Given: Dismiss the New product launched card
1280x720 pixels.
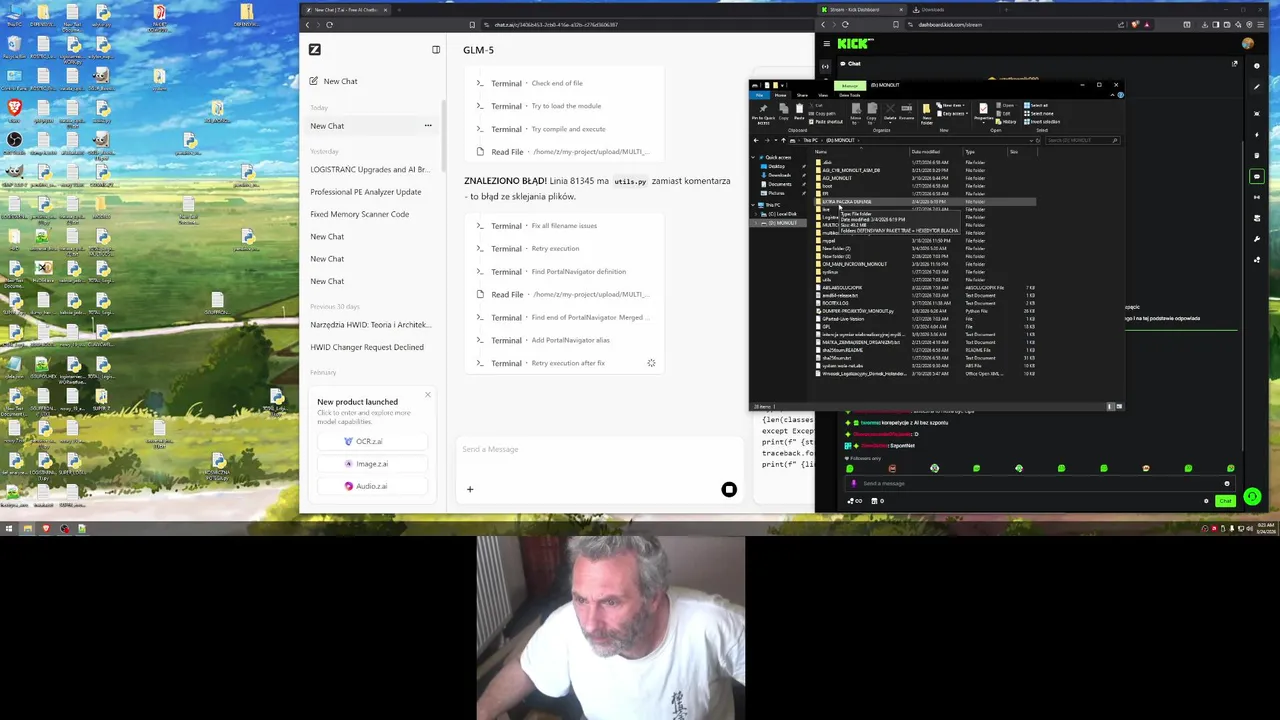Looking at the screenshot, I should [428, 395].
